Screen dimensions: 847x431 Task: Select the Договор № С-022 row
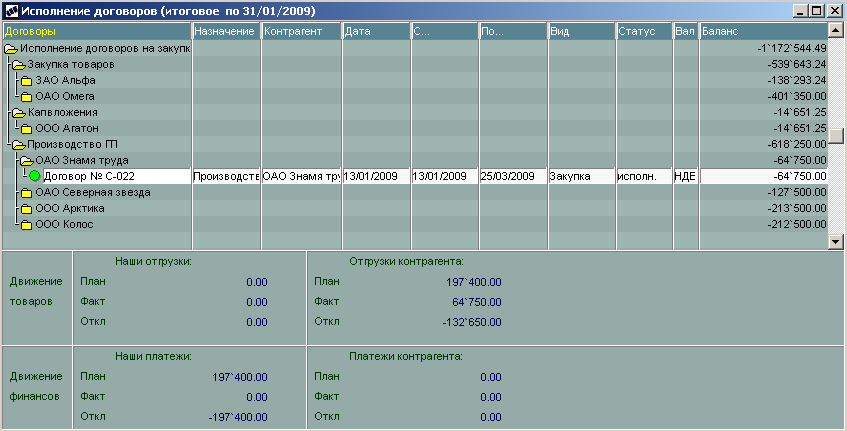(414, 176)
